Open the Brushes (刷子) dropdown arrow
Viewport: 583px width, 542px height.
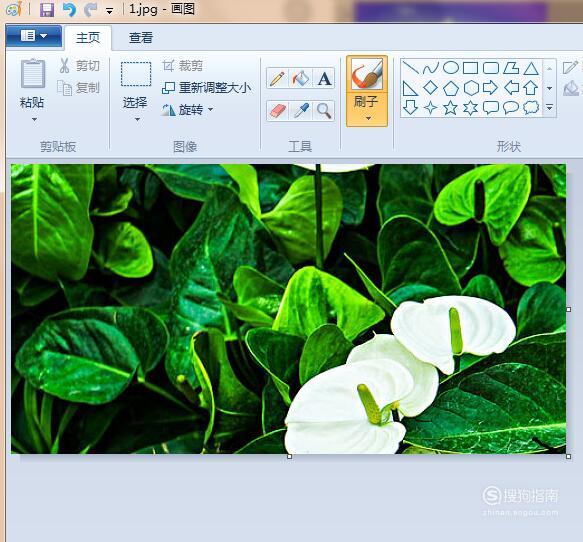point(368,118)
